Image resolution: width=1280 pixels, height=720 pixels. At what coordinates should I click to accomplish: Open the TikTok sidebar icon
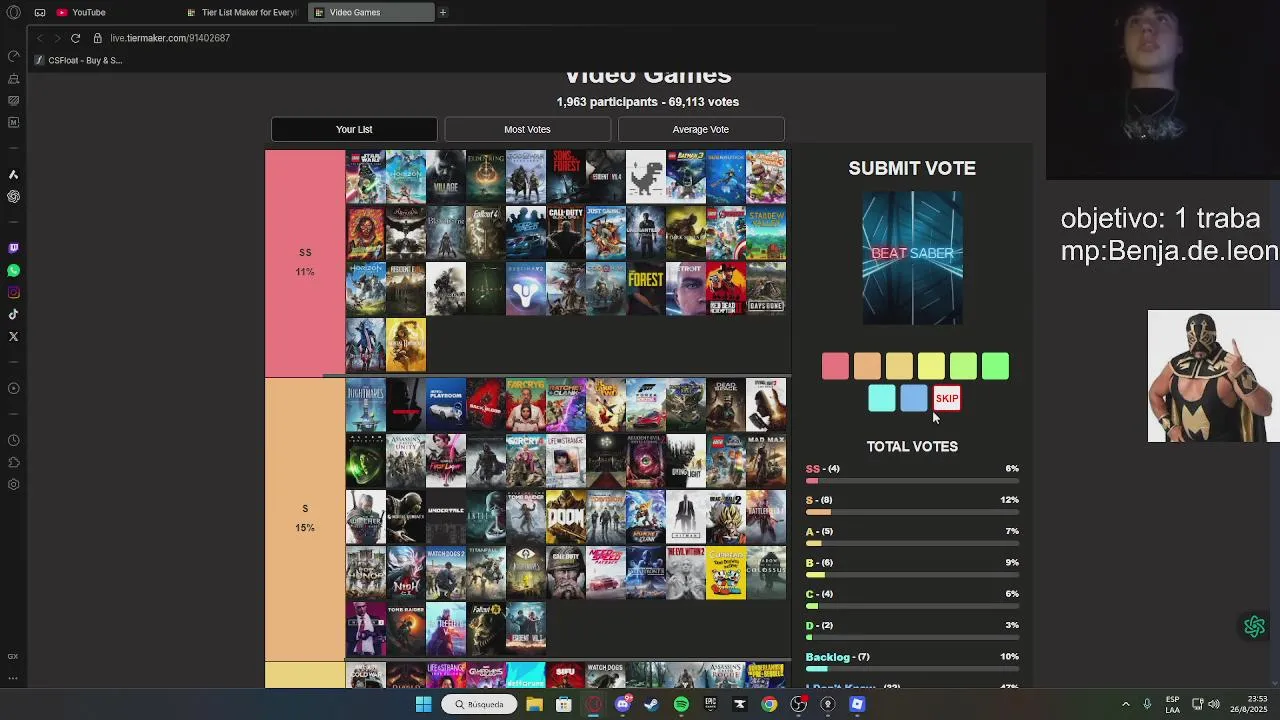click(x=13, y=314)
